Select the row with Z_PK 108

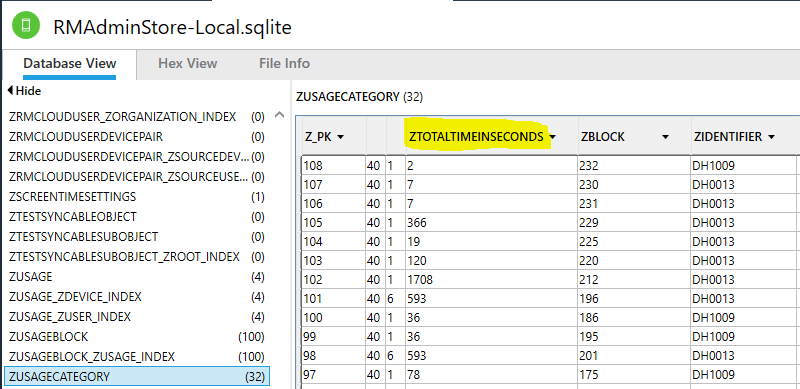550,165
